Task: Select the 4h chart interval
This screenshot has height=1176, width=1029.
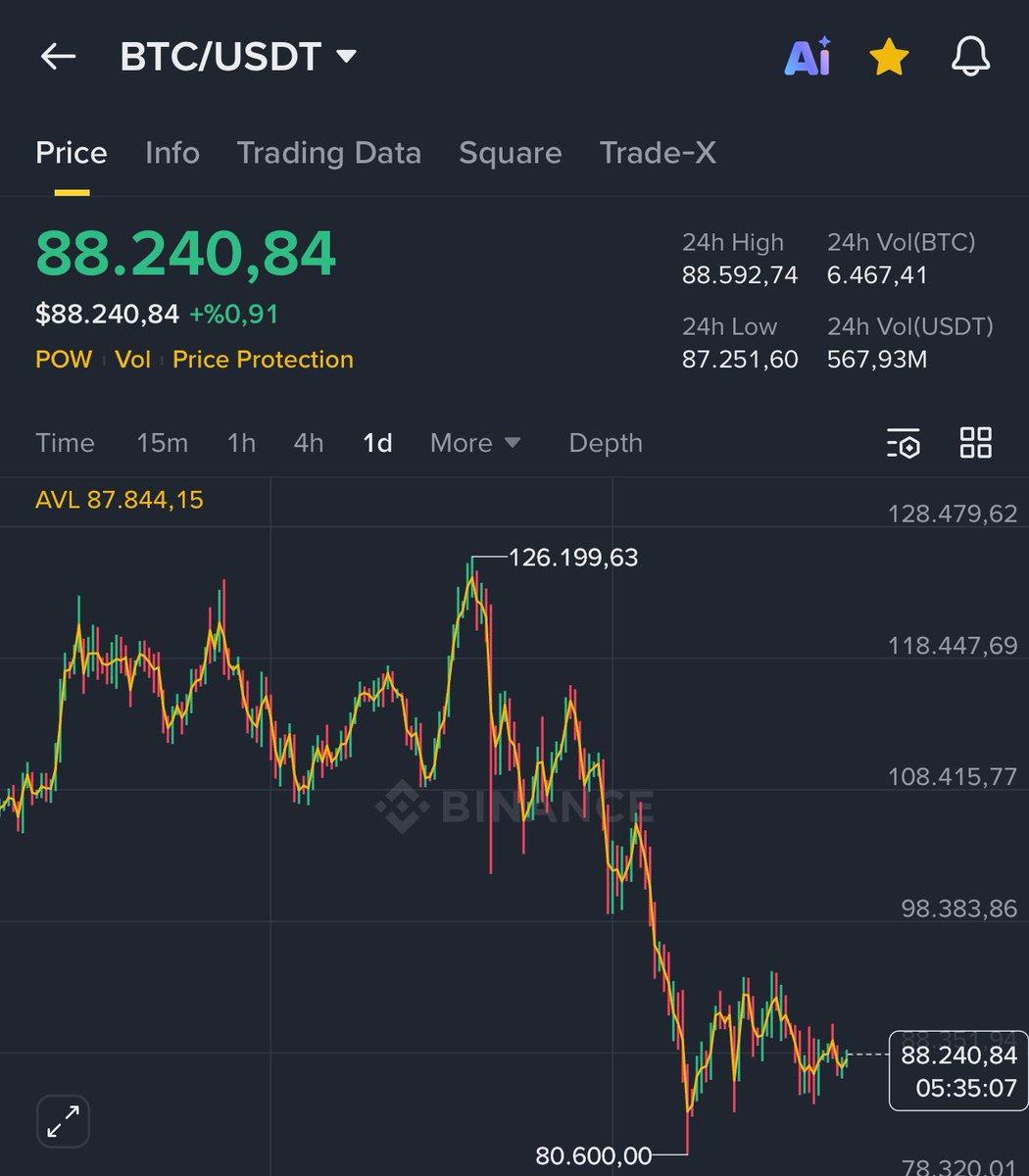Action: click(x=309, y=443)
